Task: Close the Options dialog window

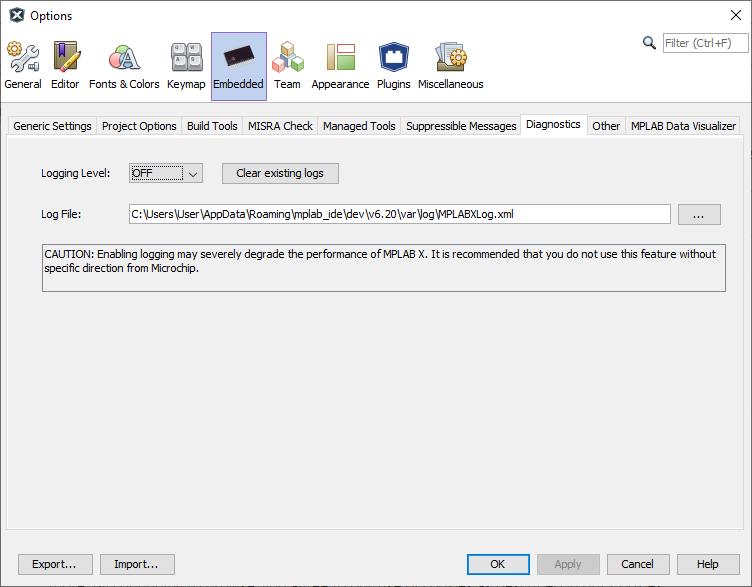Action: tap(736, 15)
